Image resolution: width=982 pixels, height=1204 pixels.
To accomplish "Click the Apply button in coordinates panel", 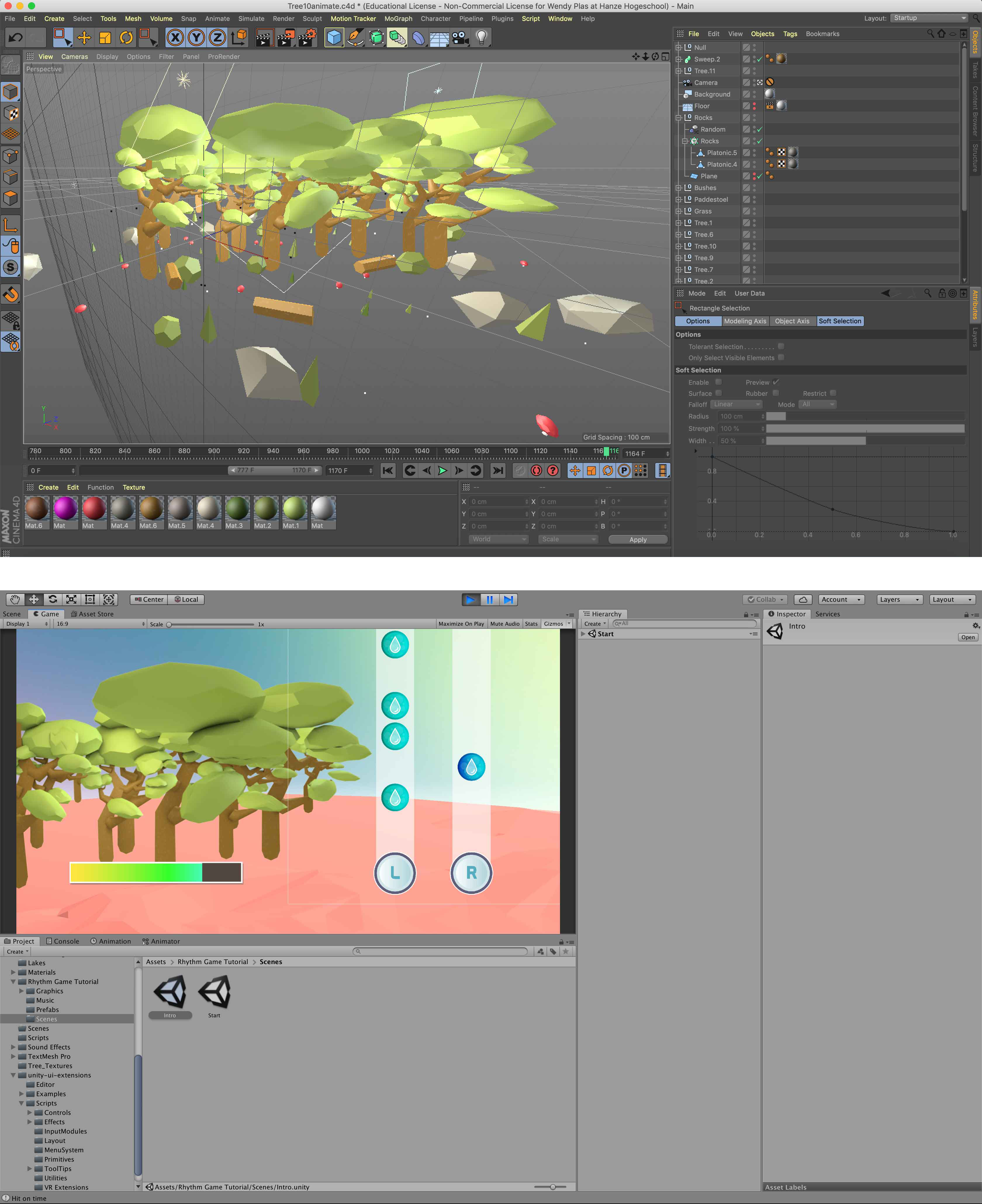I will (637, 539).
